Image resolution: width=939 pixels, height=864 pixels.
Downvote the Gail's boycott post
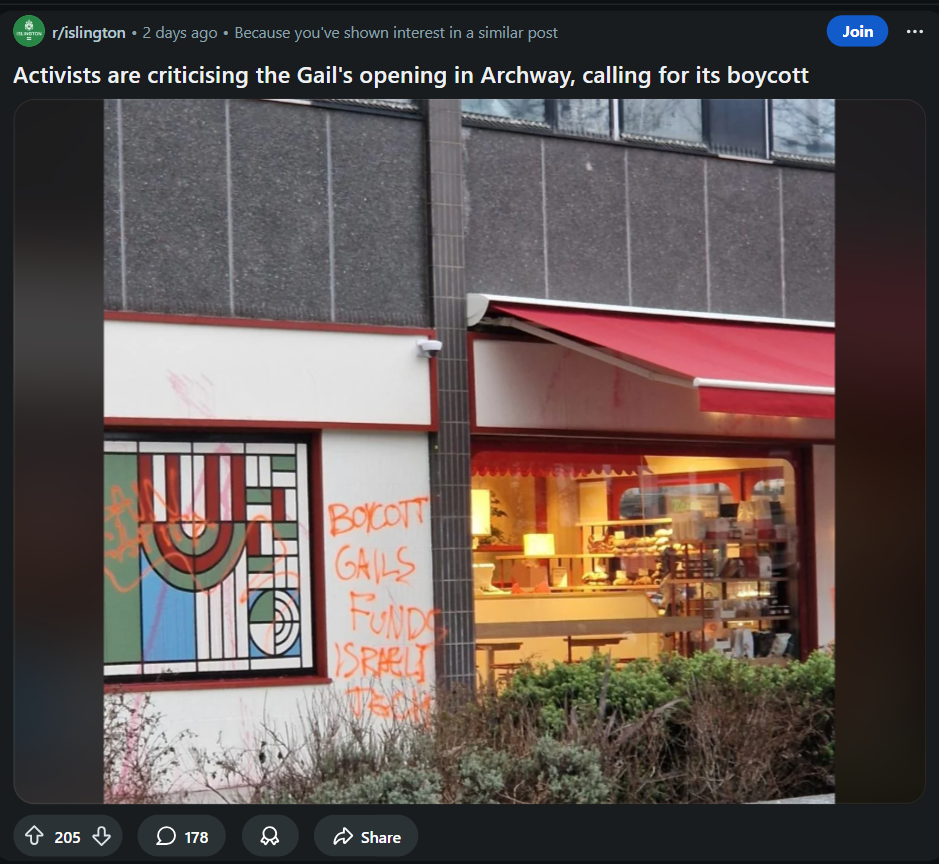pos(102,836)
